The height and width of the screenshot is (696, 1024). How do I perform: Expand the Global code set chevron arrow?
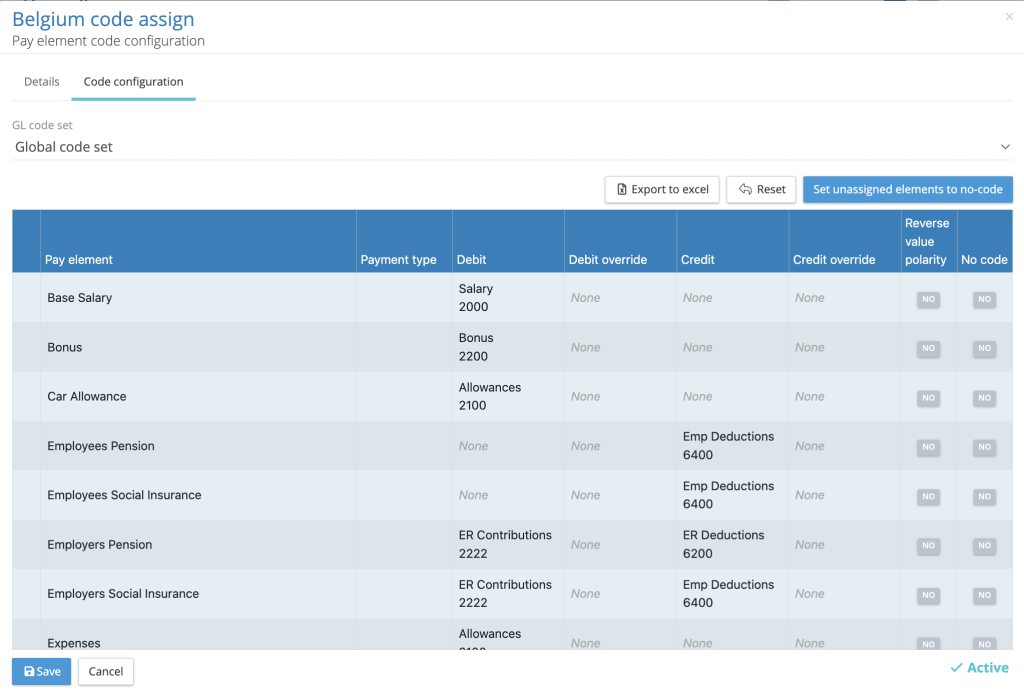pyautogui.click(x=1005, y=147)
